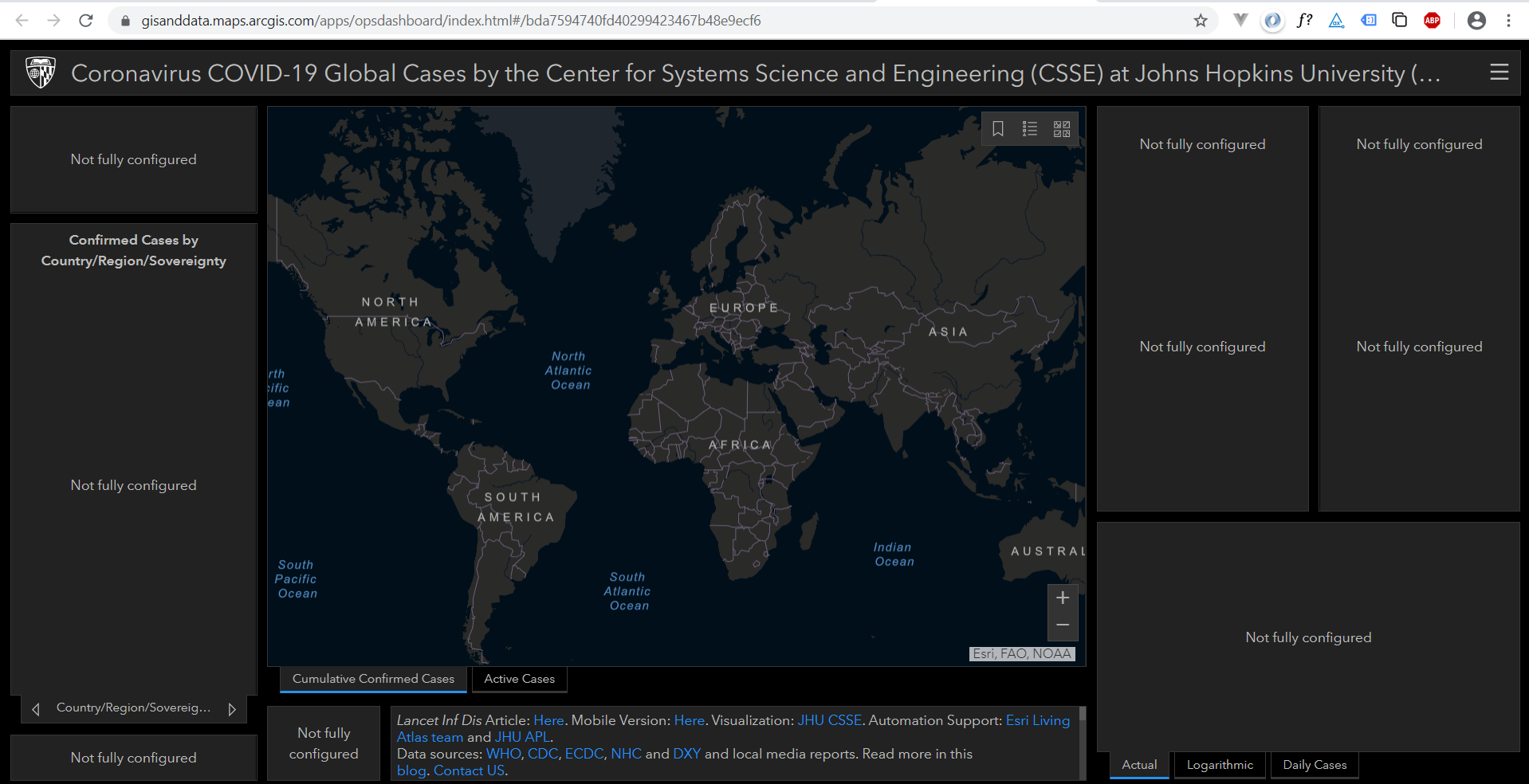Open the map bookmarks icon
1529x784 pixels.
[997, 129]
